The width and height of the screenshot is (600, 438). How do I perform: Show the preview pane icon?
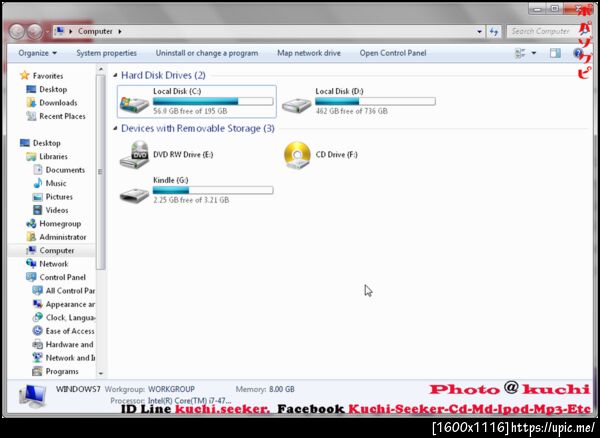(555, 53)
